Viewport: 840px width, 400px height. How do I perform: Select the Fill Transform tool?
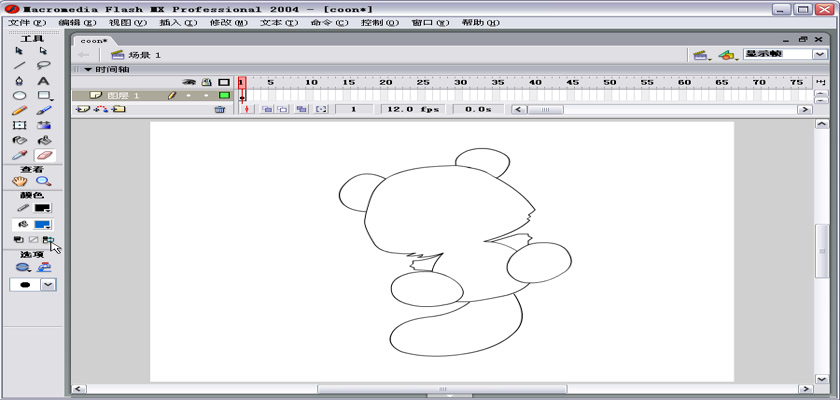[44, 125]
